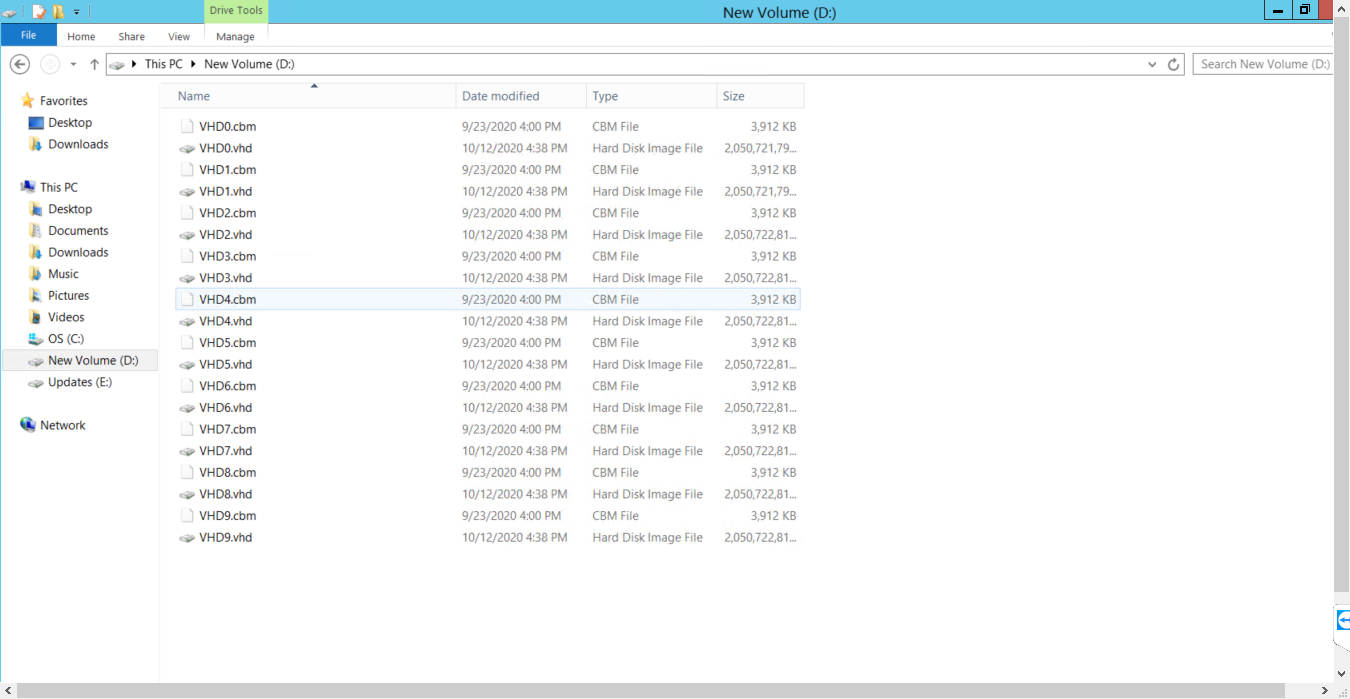The height and width of the screenshot is (699, 1350).
Task: Switch to the View ribbon tab
Action: click(x=179, y=37)
